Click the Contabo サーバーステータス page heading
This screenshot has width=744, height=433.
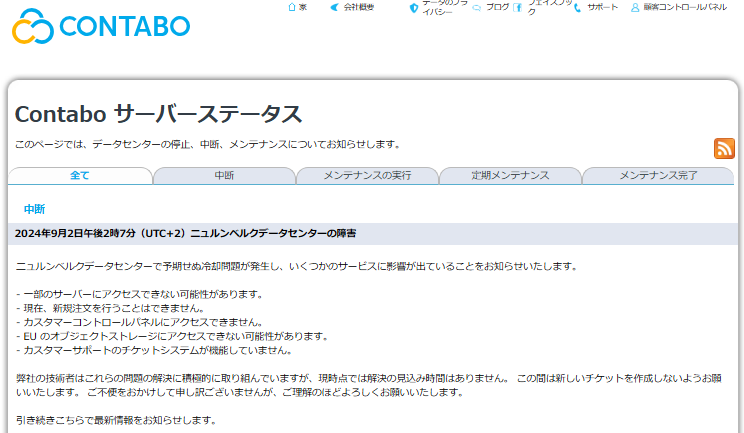(158, 114)
